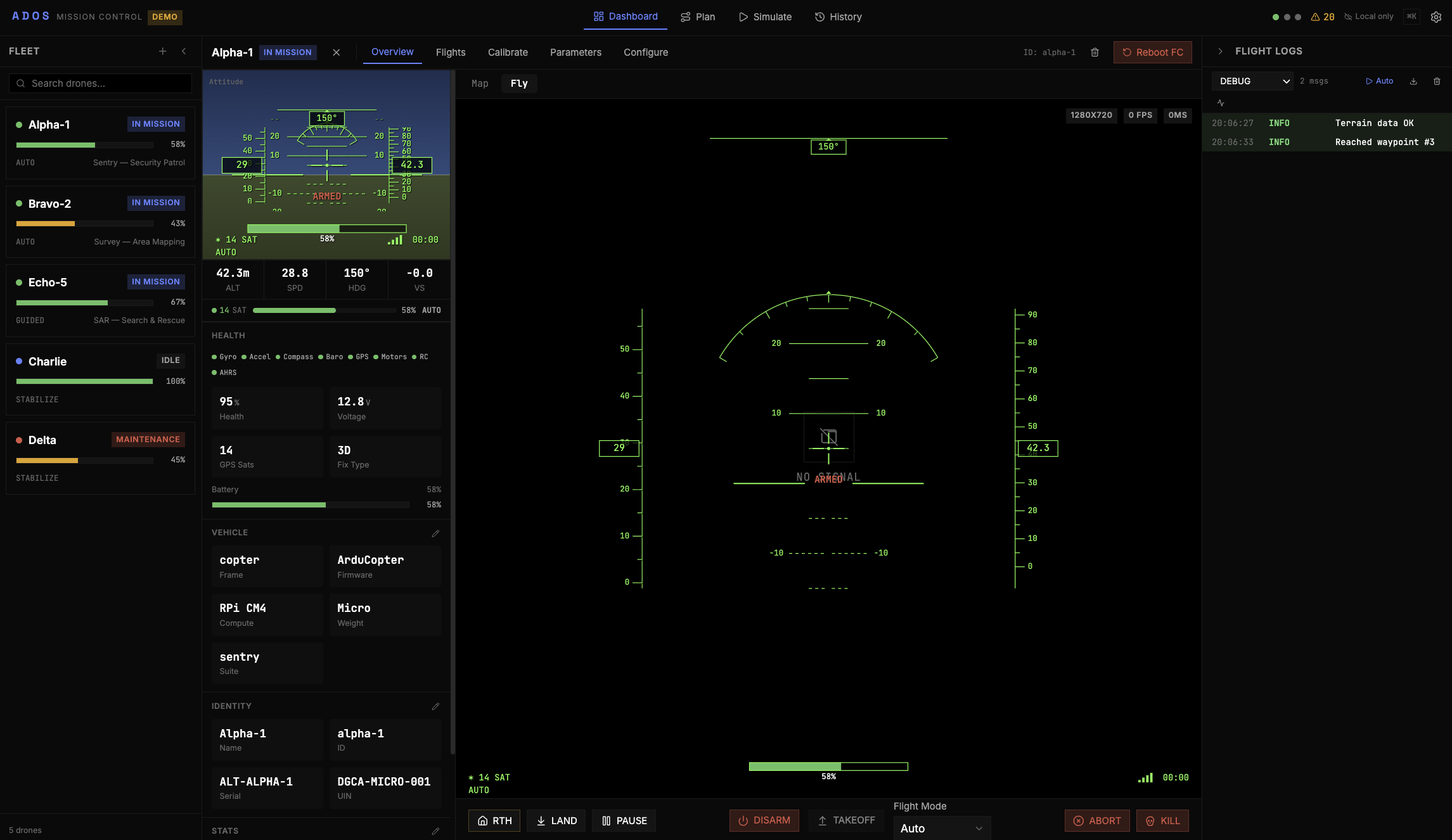
Task: Collapse the Flight Logs panel with its chevron
Action: tap(1220, 51)
